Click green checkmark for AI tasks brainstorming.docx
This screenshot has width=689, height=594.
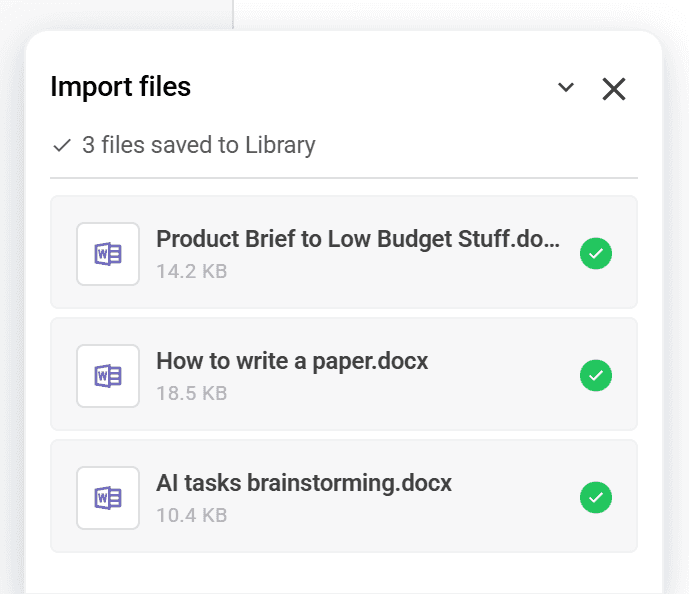596,498
